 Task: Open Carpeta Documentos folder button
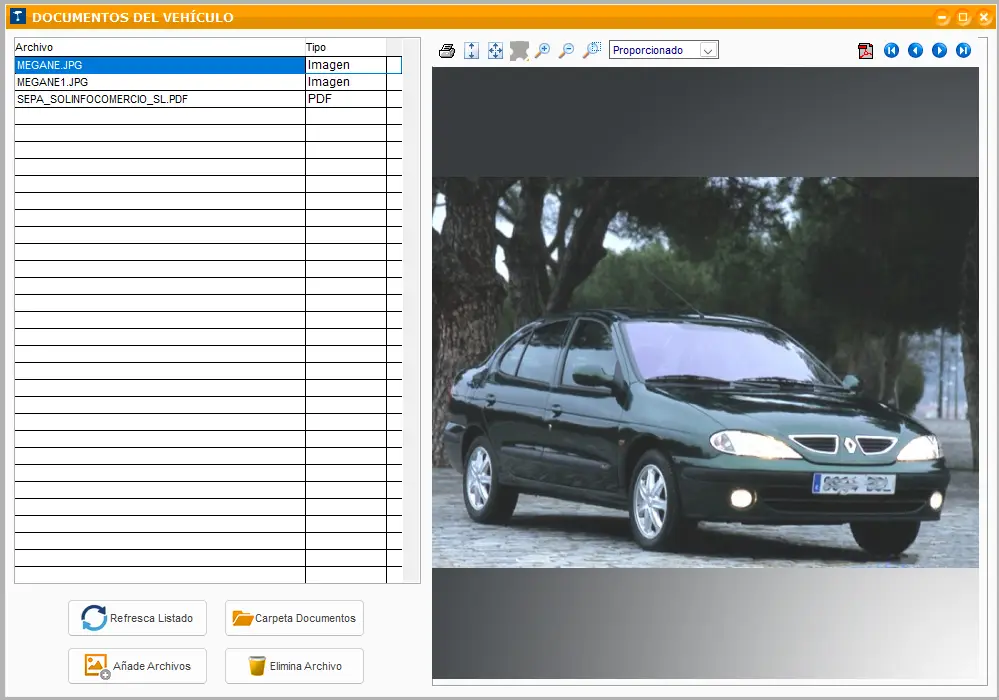click(x=294, y=618)
